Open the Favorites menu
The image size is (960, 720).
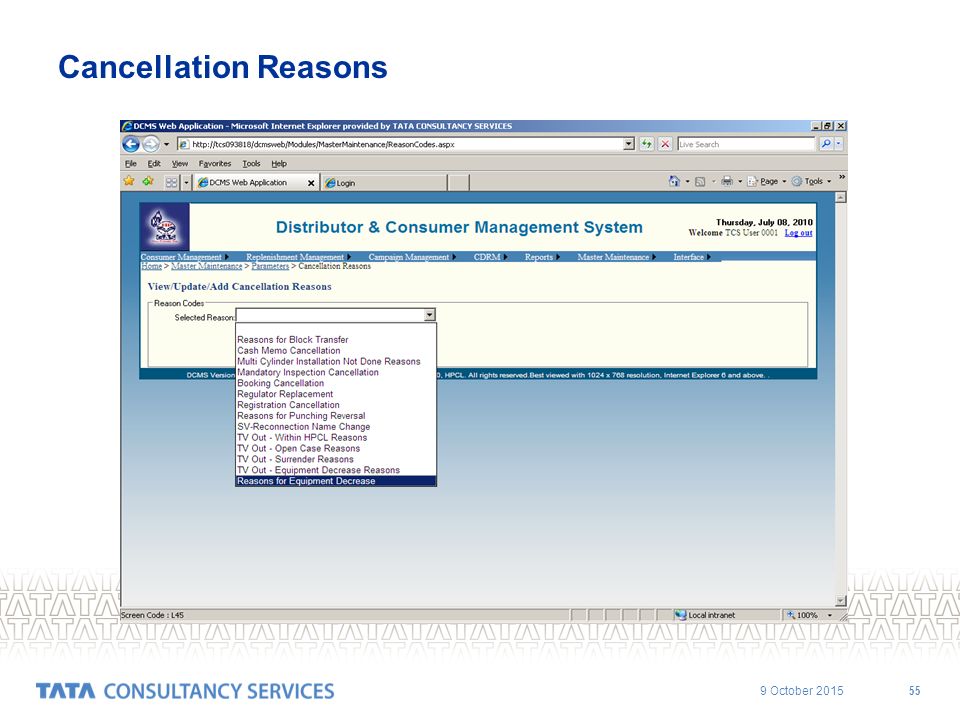point(215,163)
